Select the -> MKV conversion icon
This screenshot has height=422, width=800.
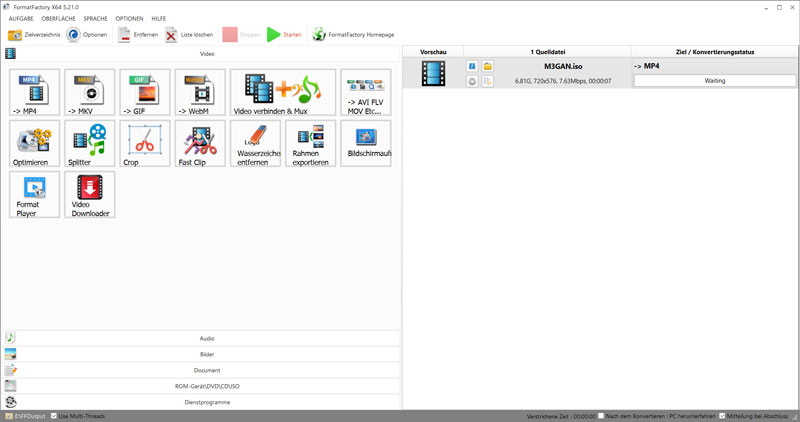pyautogui.click(x=89, y=92)
